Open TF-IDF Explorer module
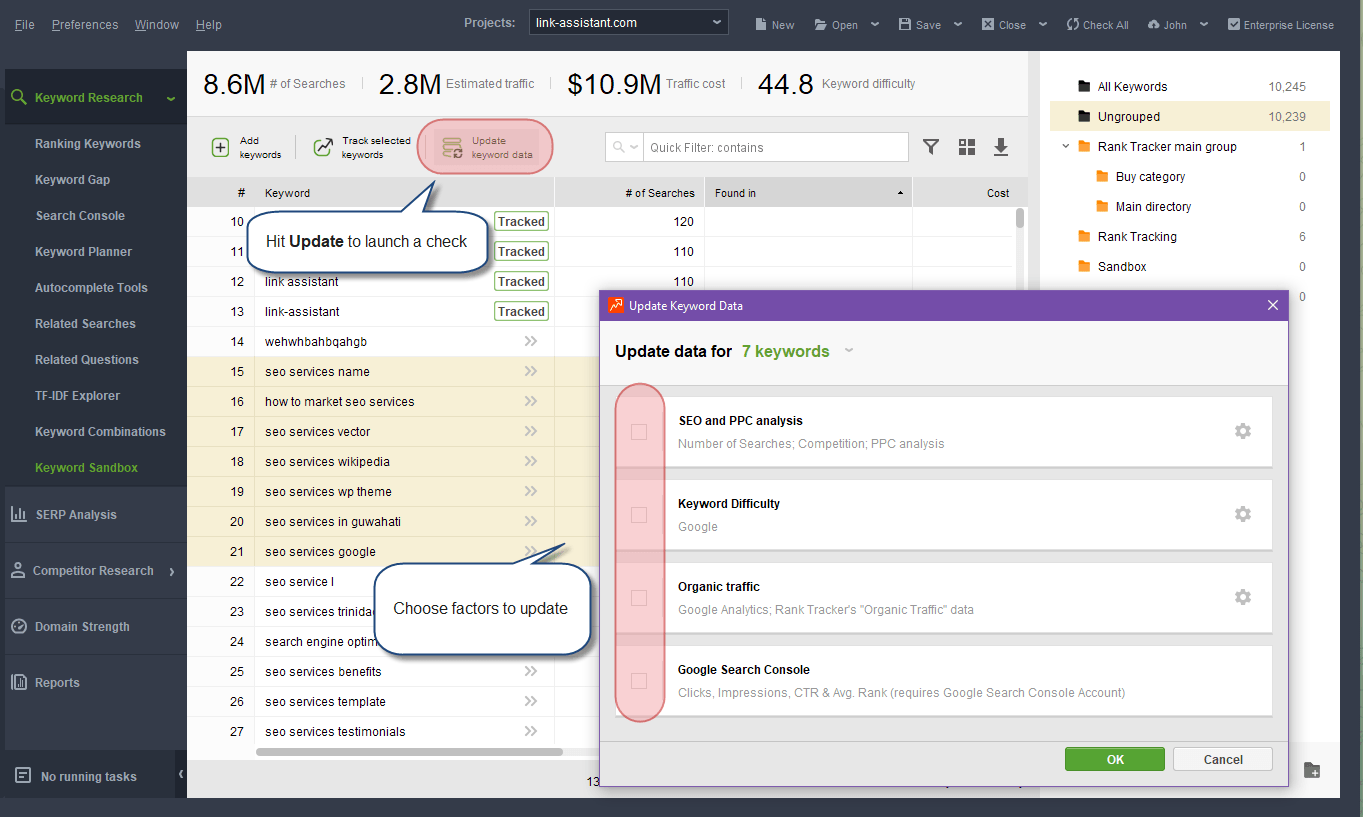This screenshot has width=1363, height=817. point(77,396)
